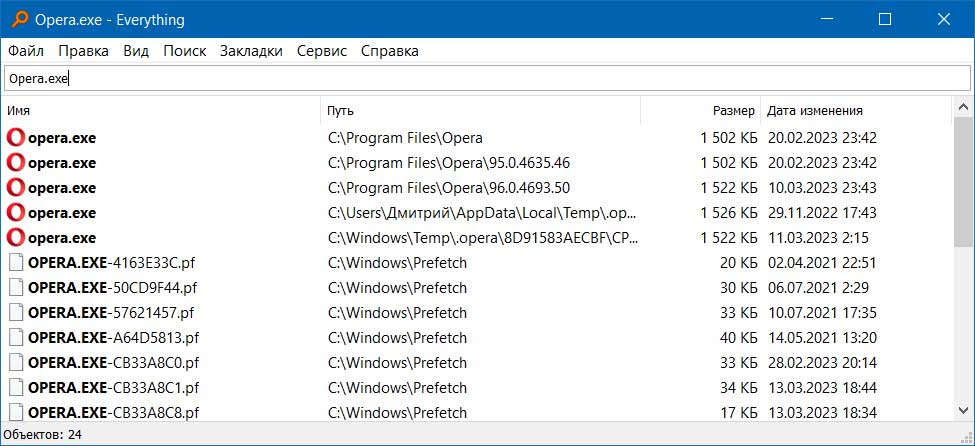Select path C:\Program Files\Opera\95.0.4635.46
Image resolution: width=975 pixels, height=446 pixels.
click(x=449, y=163)
